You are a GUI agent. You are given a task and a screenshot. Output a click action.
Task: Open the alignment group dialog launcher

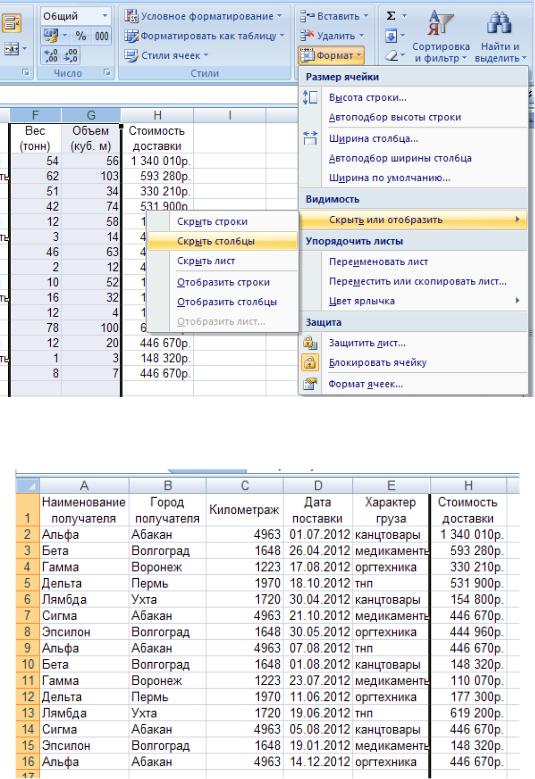pos(26,73)
